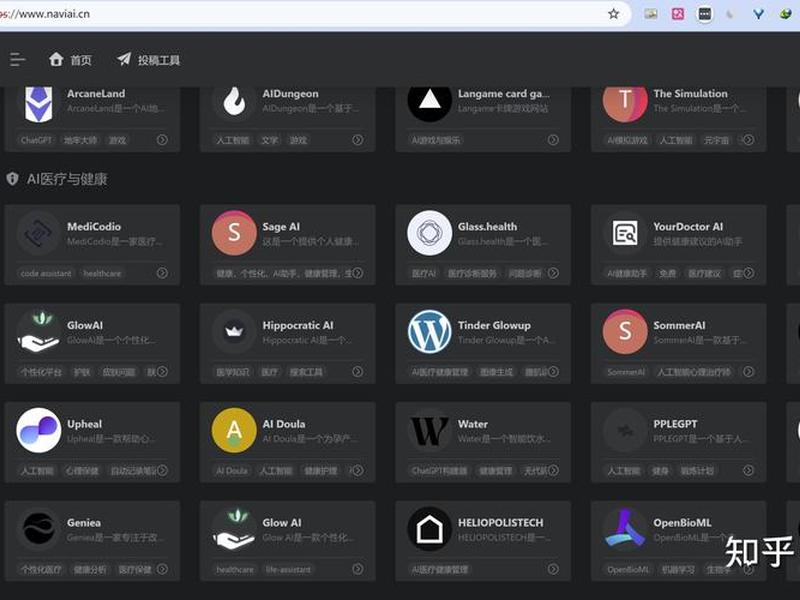Image resolution: width=800 pixels, height=600 pixels.
Task: Click the arrow button on HELIOPOLISTECH card
Action: point(553,568)
